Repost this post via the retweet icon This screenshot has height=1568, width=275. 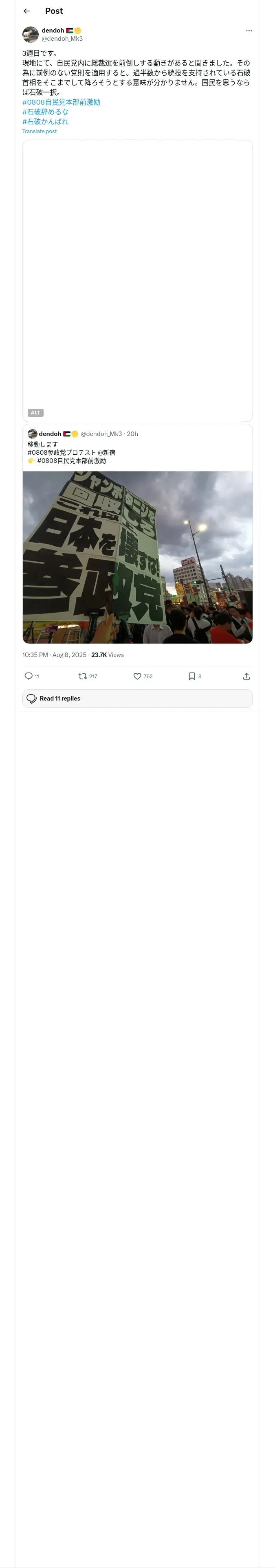(x=83, y=676)
